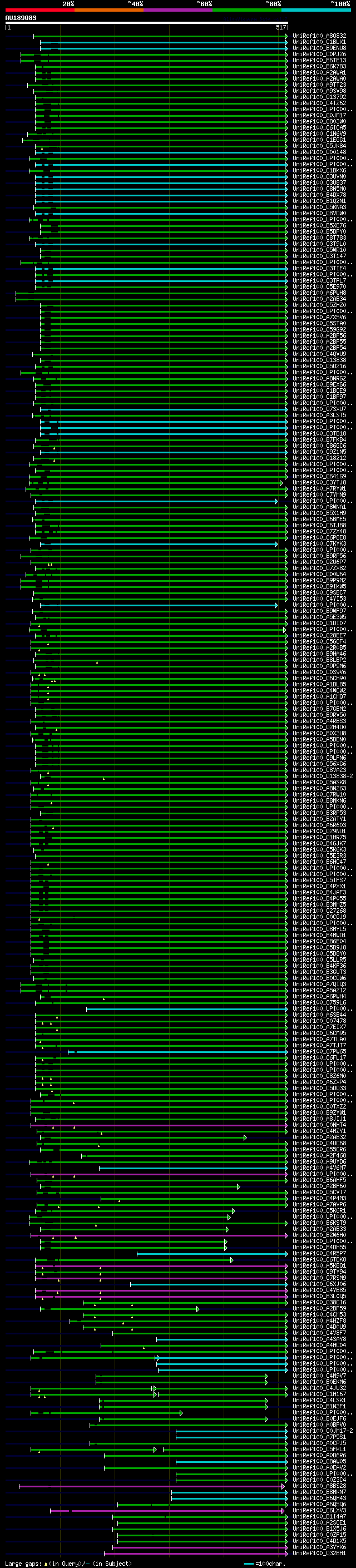
Task: Select hit label UniRef100_Q3T9L0
Action: [x=319, y=244]
